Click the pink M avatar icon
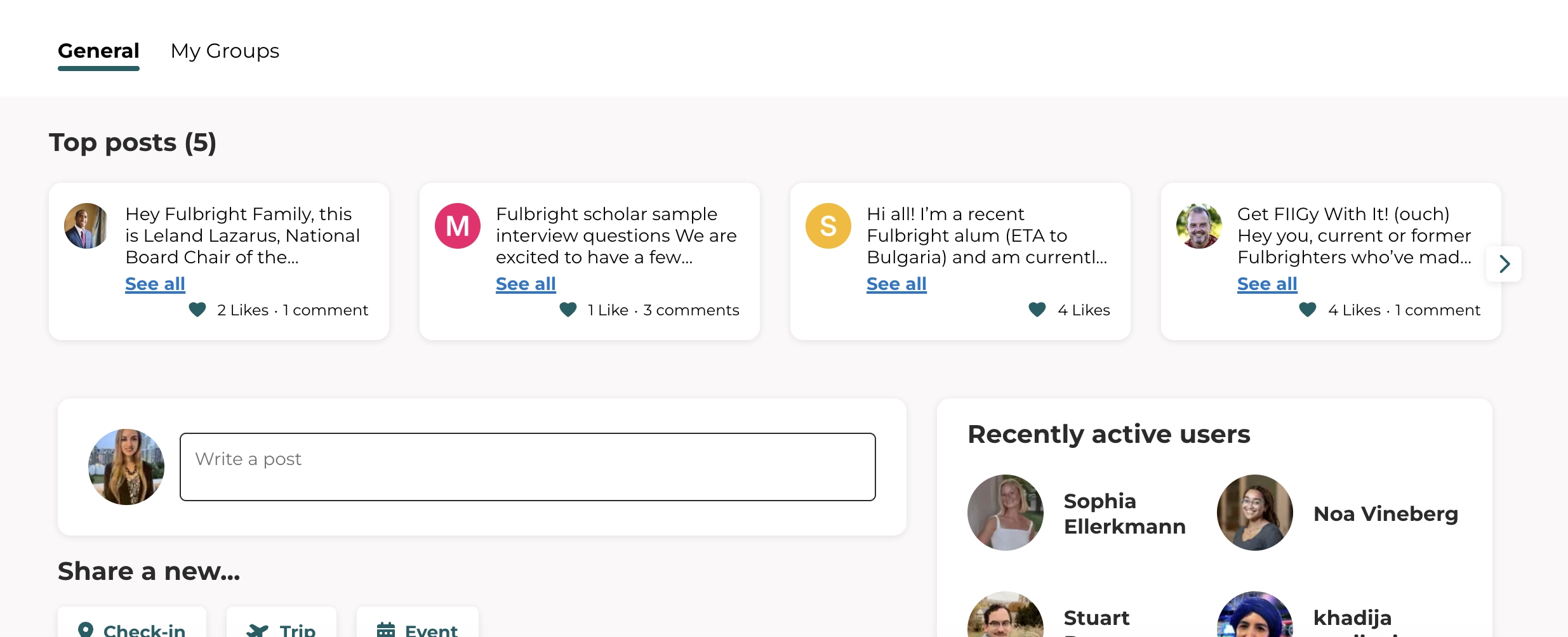 pos(458,226)
